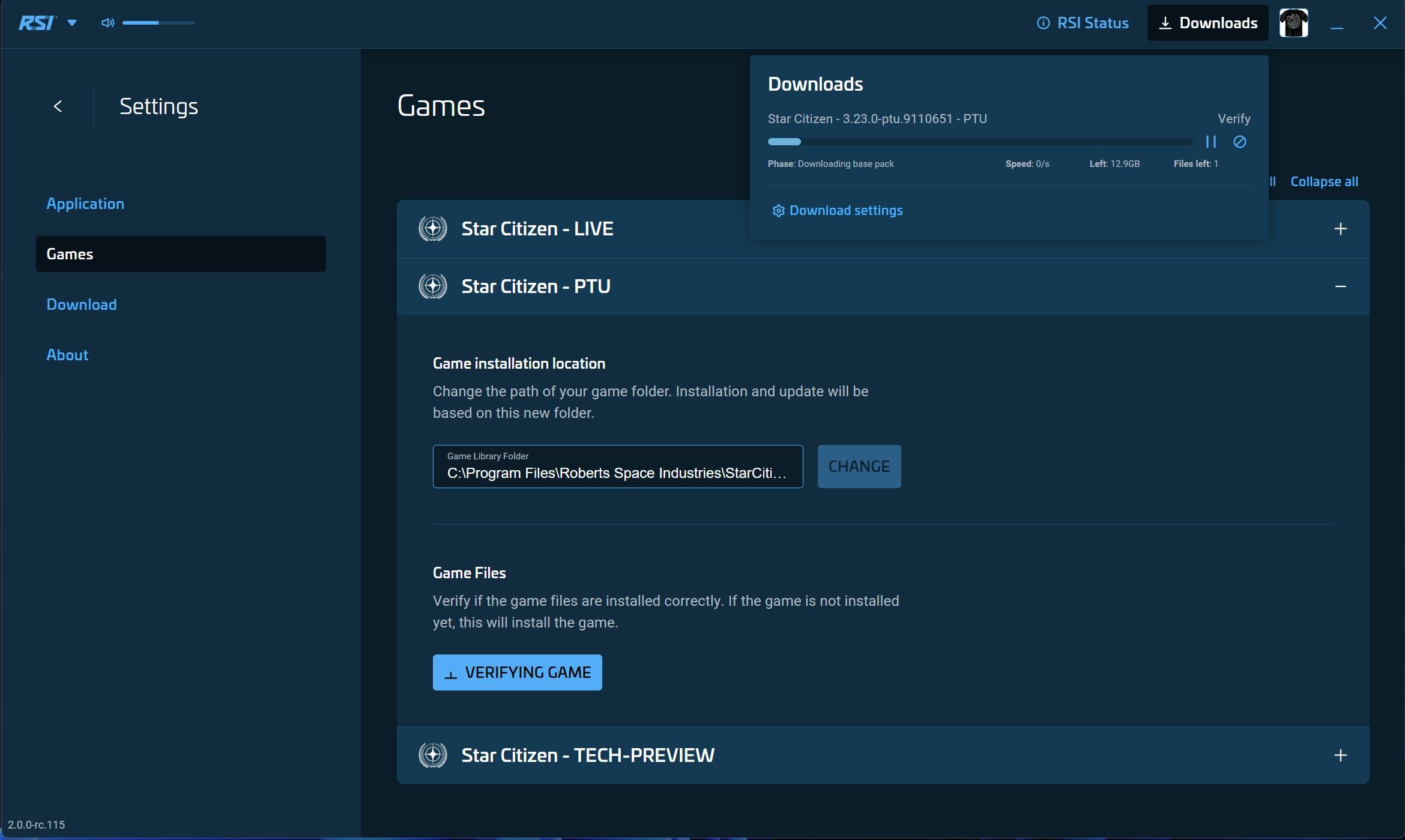
Task: Click the Left: 12.9GB value
Action: [1114, 164]
